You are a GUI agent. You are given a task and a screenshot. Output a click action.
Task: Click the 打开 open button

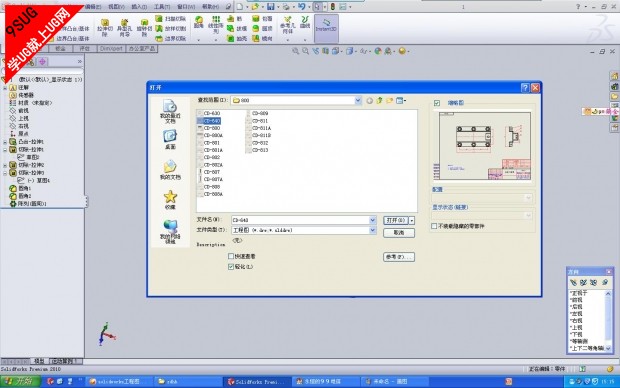395,220
